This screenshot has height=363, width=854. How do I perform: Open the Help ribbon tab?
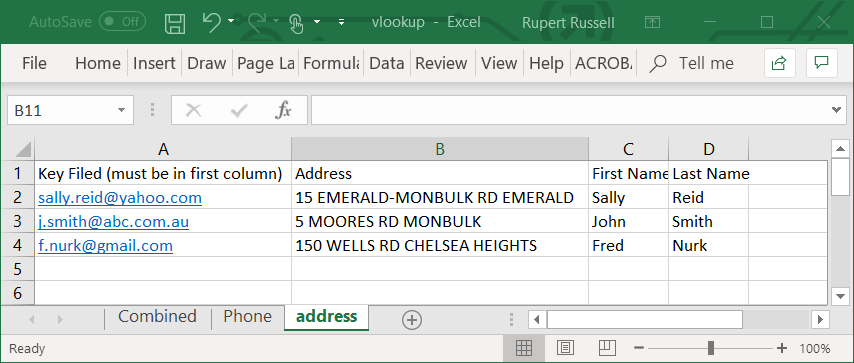[546, 63]
